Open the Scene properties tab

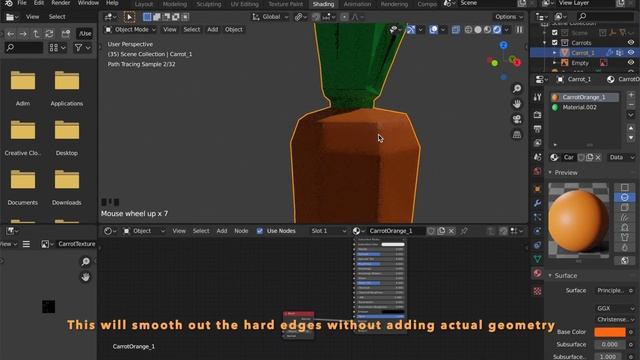[538, 157]
